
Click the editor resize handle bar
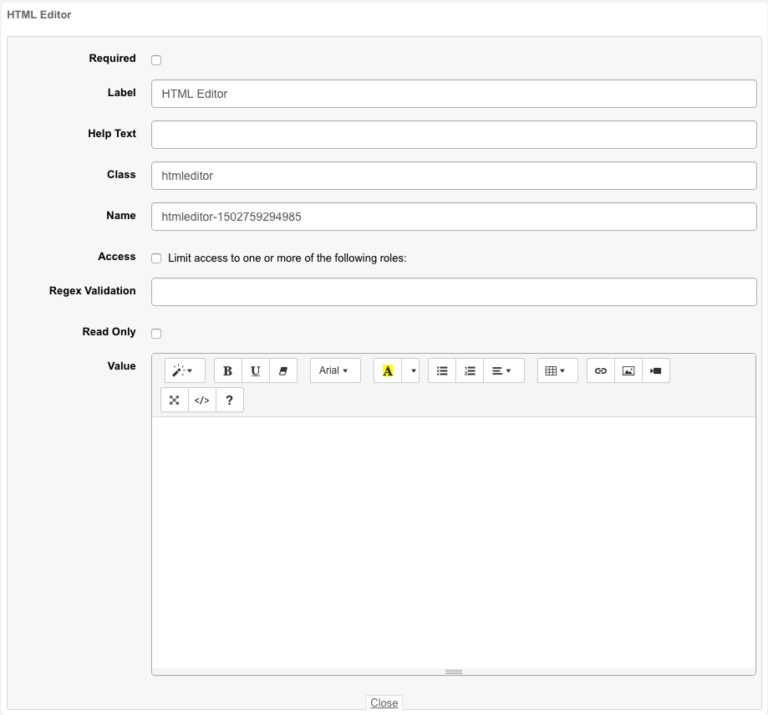pyautogui.click(x=454, y=672)
